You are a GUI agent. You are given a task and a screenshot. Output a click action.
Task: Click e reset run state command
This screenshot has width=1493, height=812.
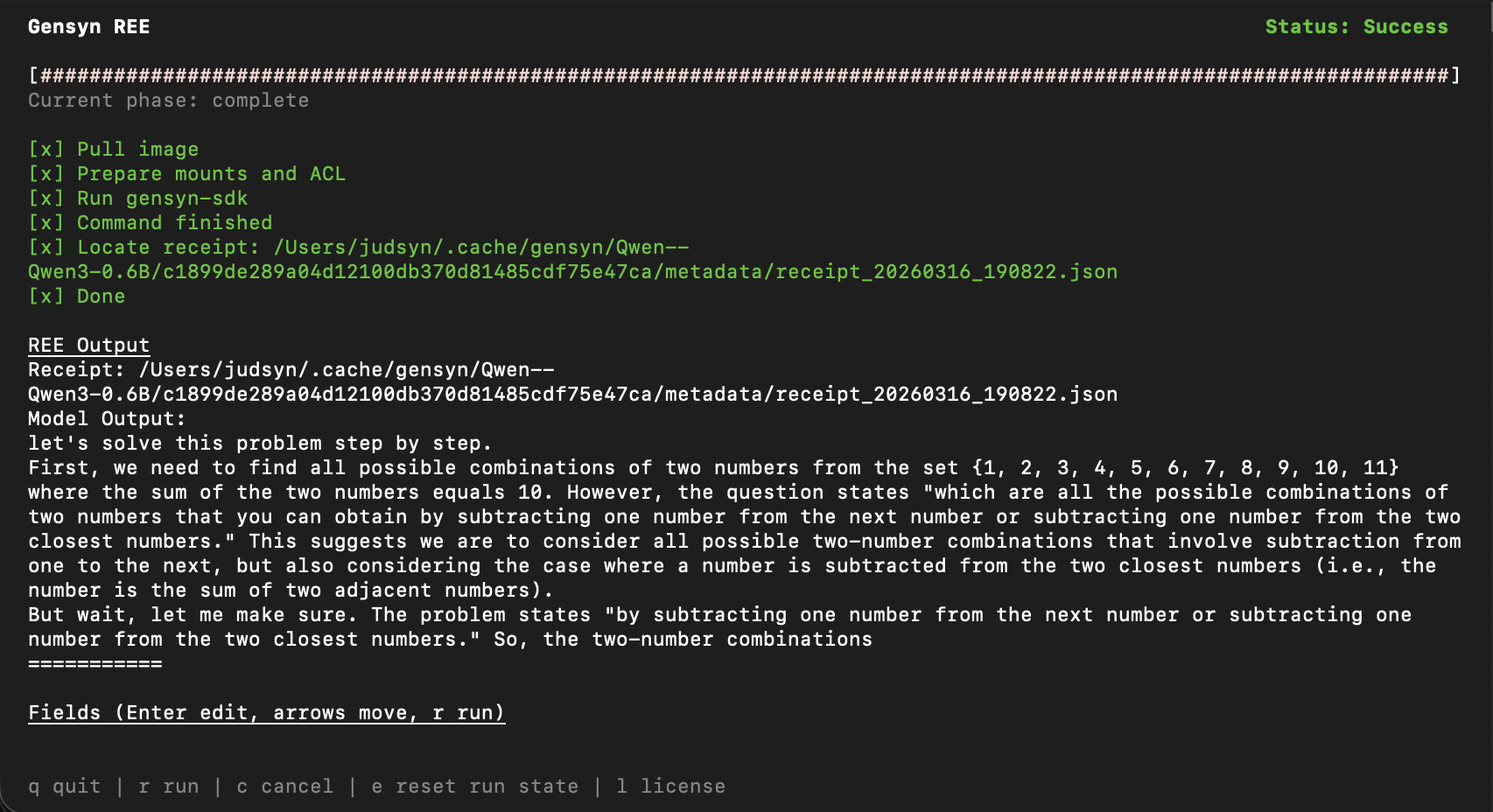tap(474, 787)
